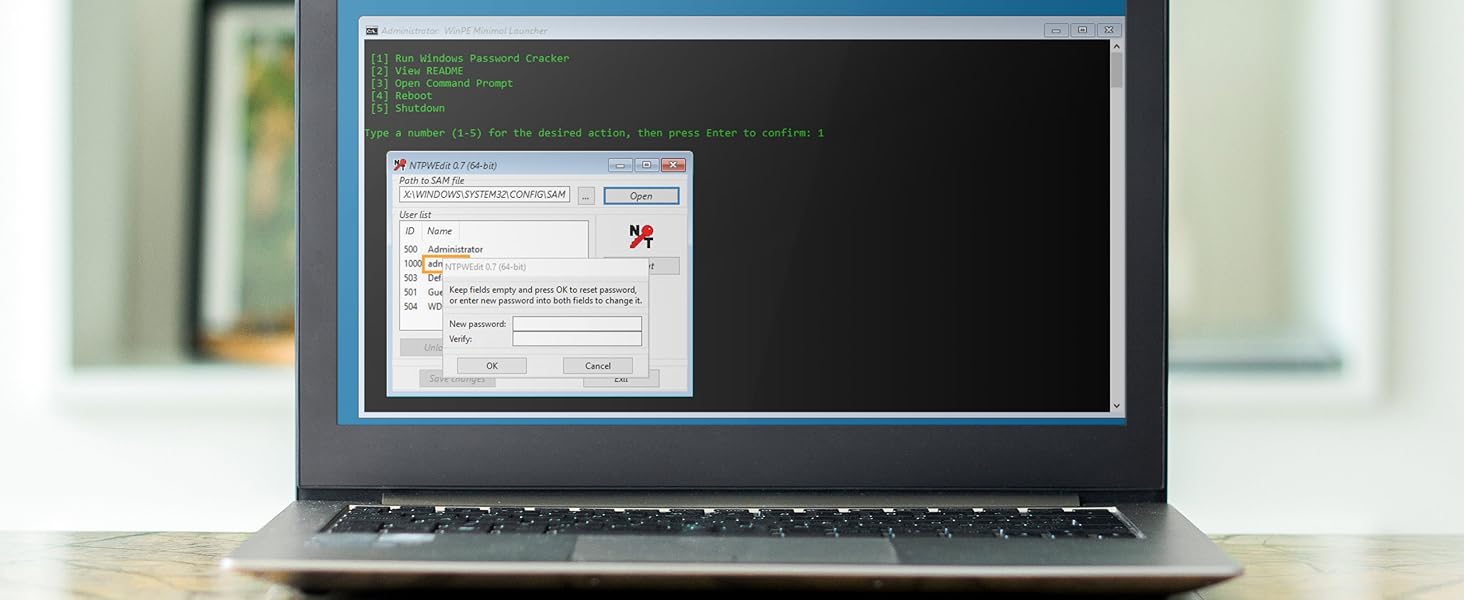Select the Administrator user row
The image size is (1464, 600).
tap(494, 249)
